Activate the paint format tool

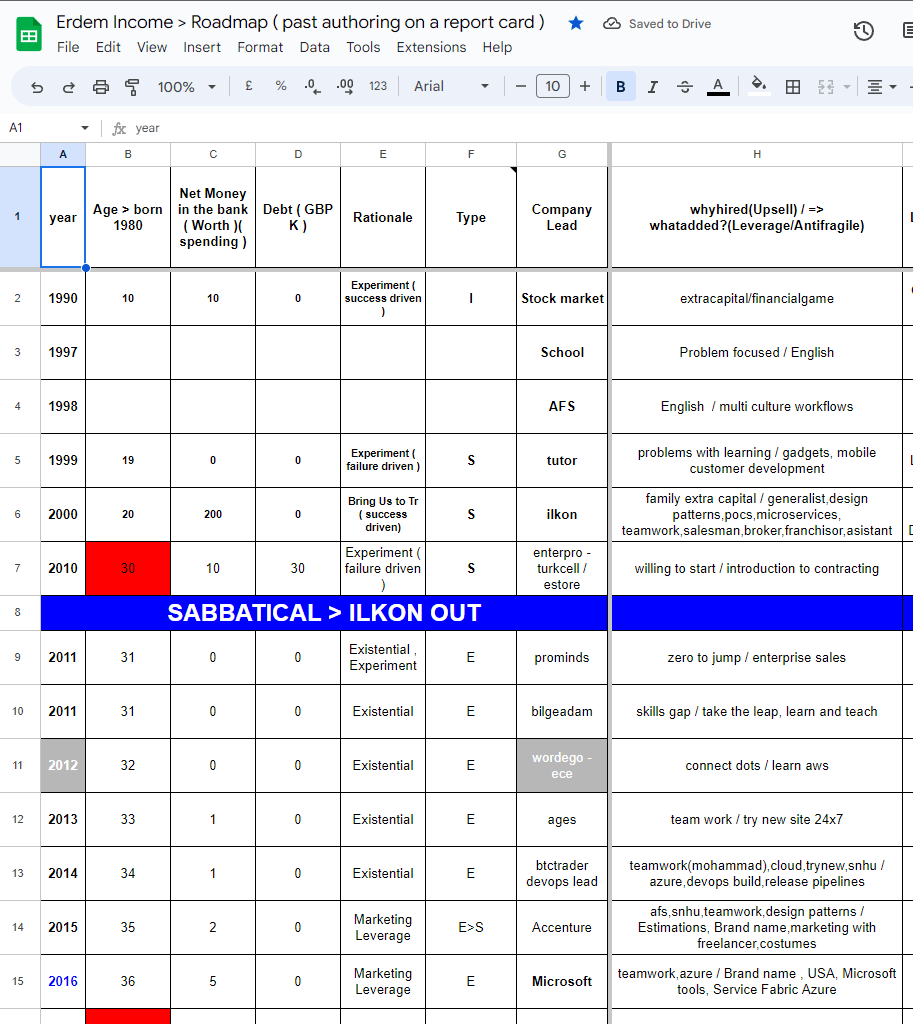coord(132,86)
